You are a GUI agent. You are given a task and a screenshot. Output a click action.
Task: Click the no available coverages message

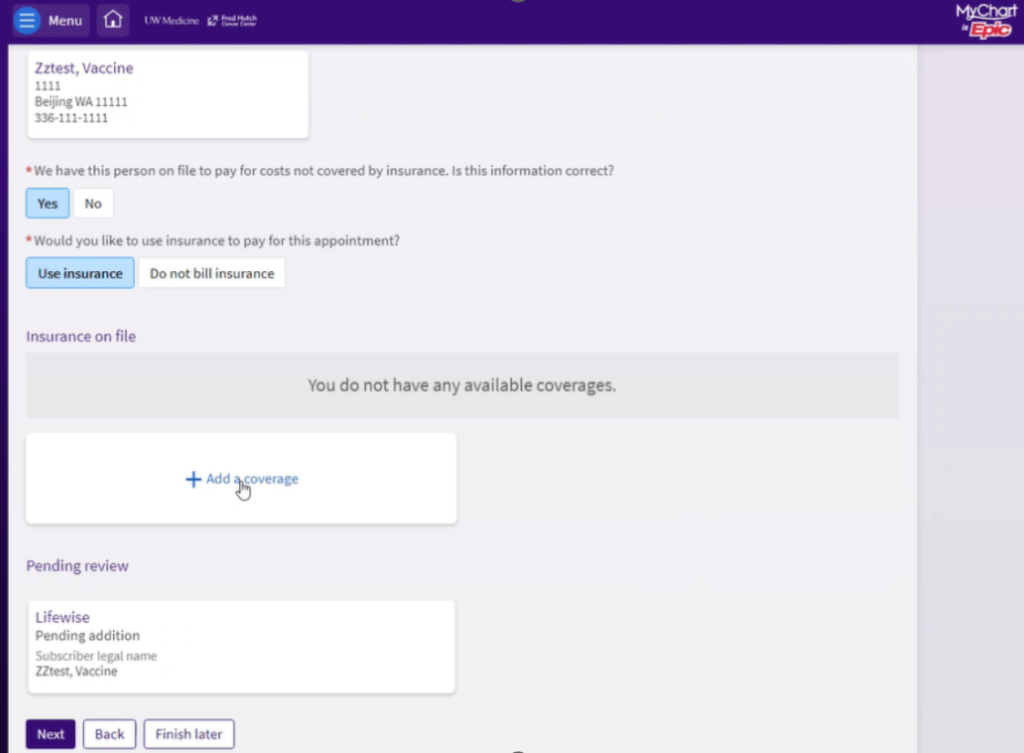[462, 385]
